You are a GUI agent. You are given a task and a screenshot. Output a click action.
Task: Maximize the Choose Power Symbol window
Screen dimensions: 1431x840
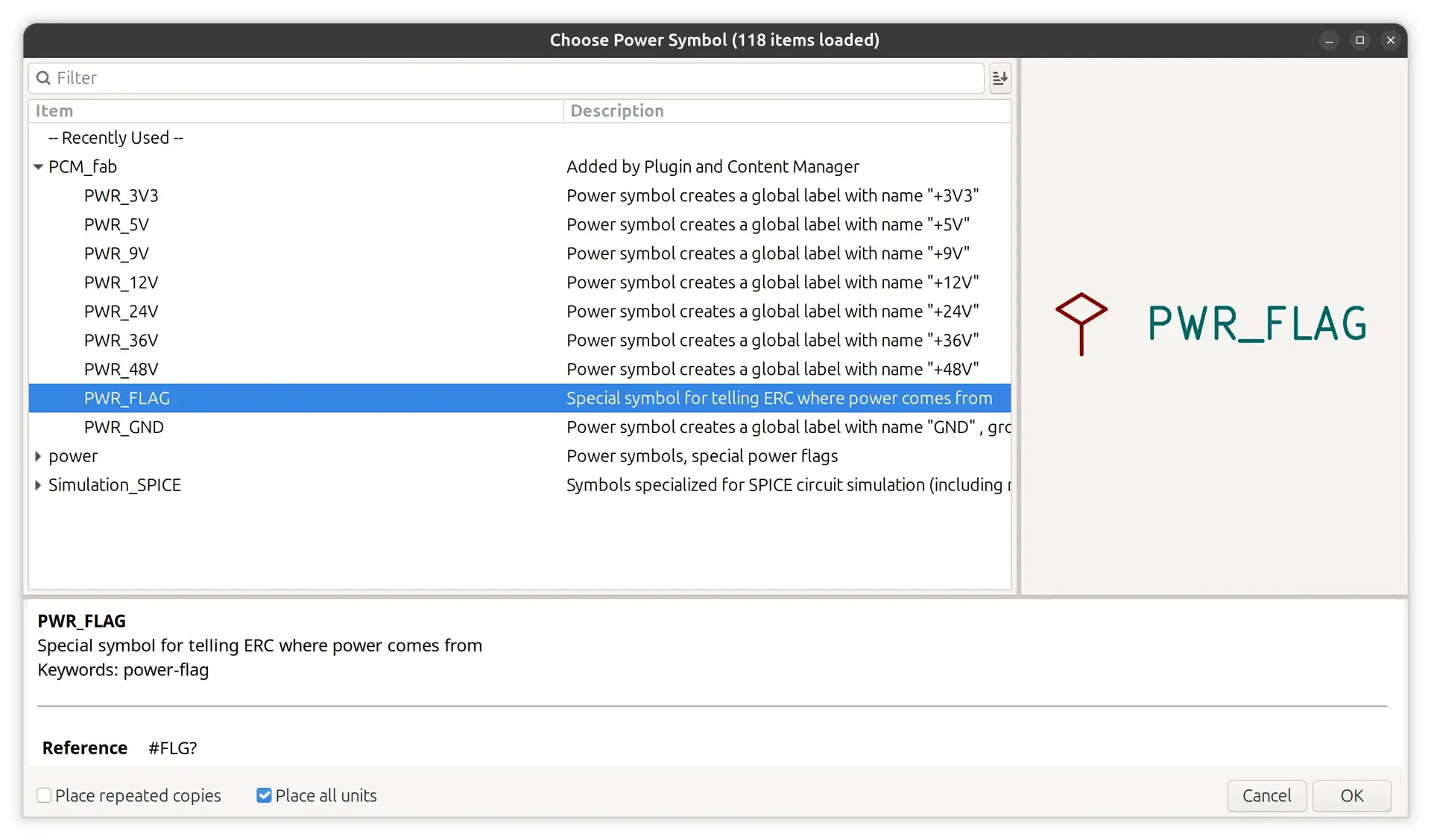(x=1359, y=40)
